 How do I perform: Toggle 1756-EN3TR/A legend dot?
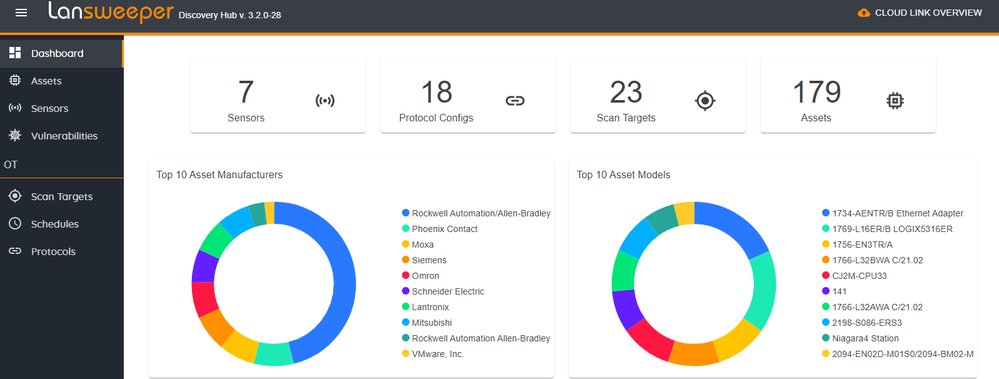tap(826, 245)
